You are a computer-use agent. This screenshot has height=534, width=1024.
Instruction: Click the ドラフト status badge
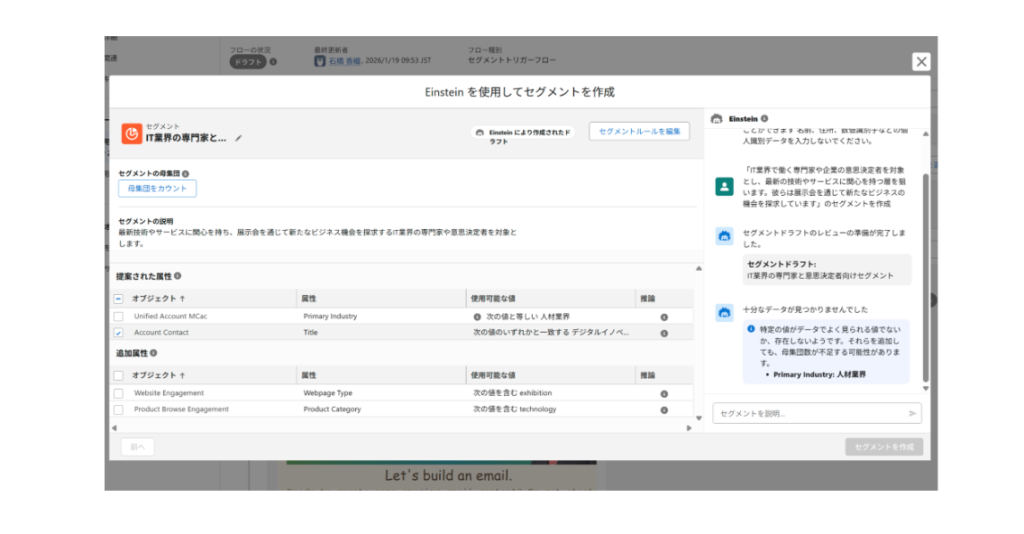(248, 62)
